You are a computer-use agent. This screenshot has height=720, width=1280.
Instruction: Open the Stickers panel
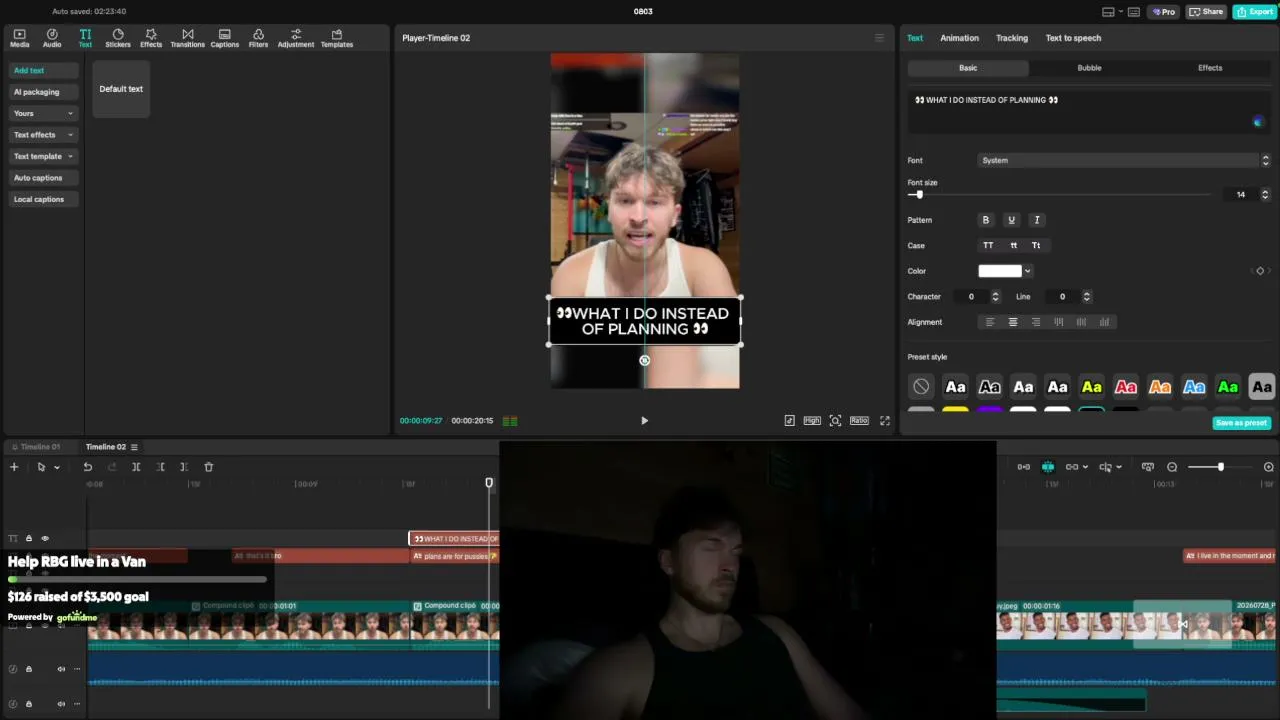click(x=118, y=38)
